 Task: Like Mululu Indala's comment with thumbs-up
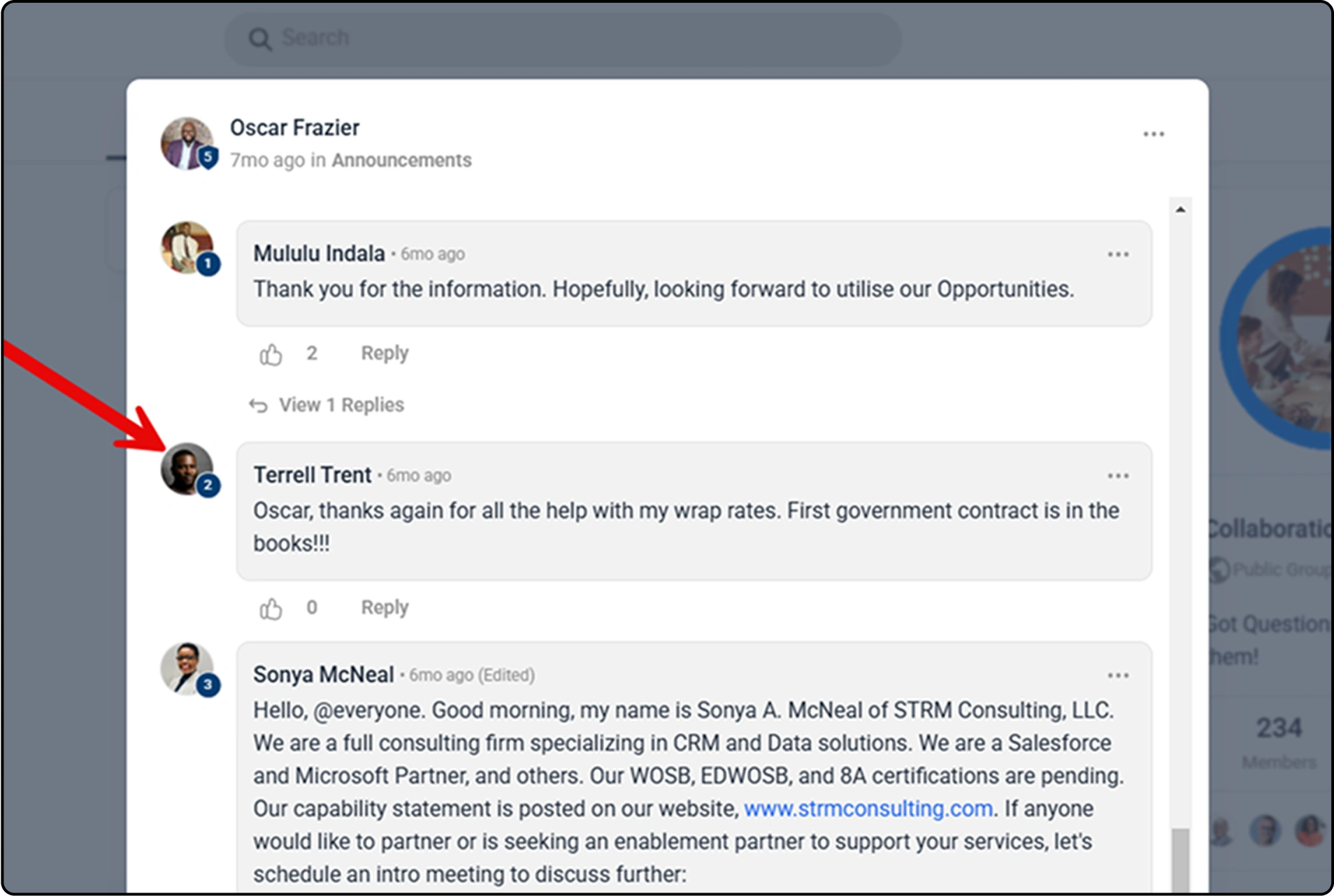click(x=271, y=354)
